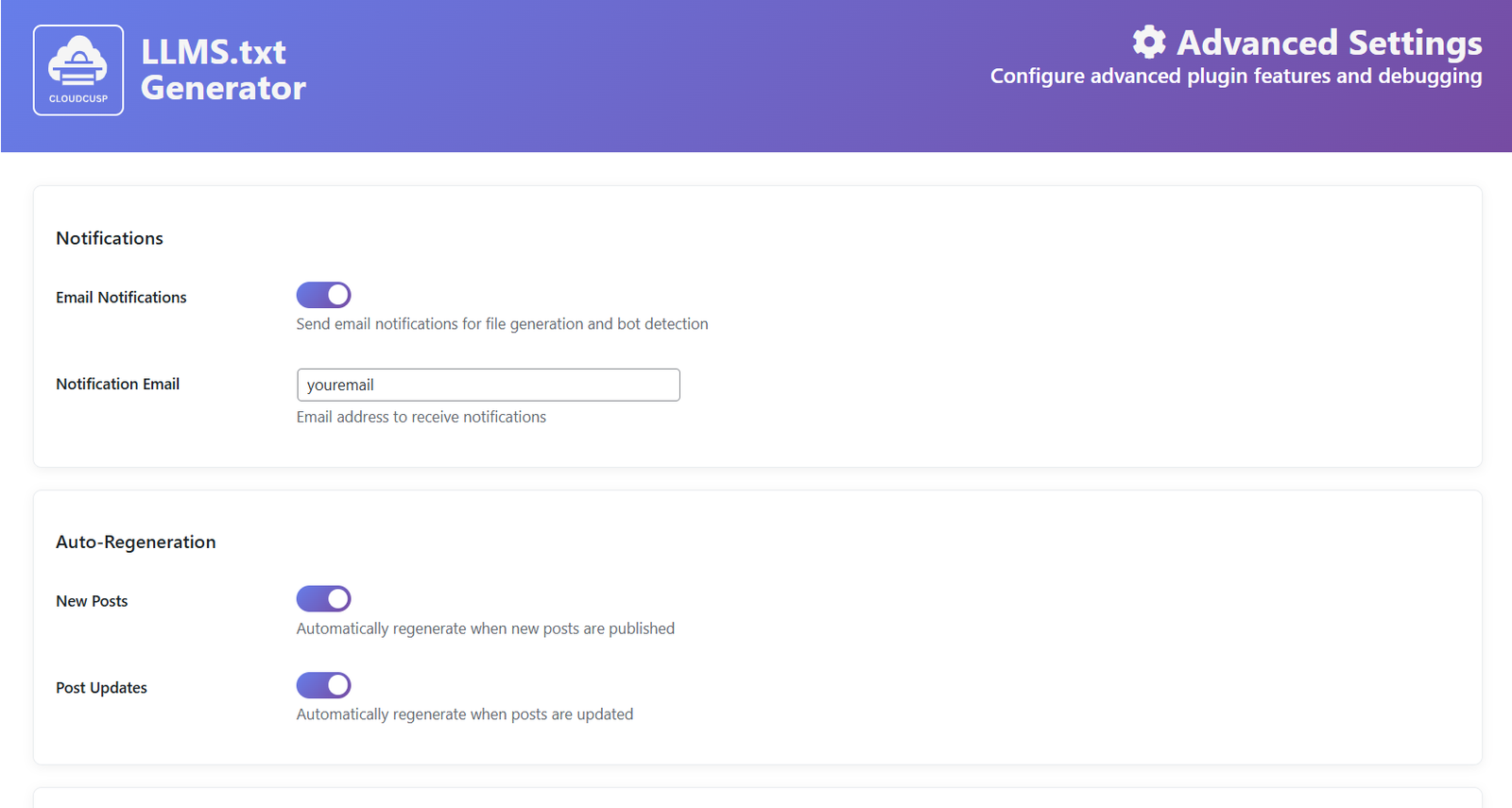Turn off New Posts auto-regeneration toggle

pos(324,599)
